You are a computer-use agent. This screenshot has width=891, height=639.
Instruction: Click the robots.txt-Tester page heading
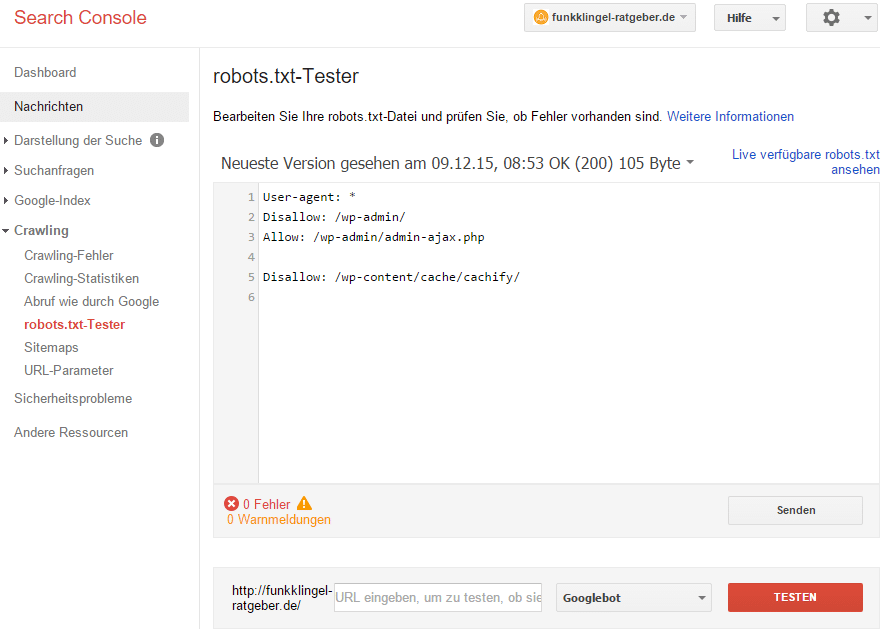pyautogui.click(x=286, y=76)
